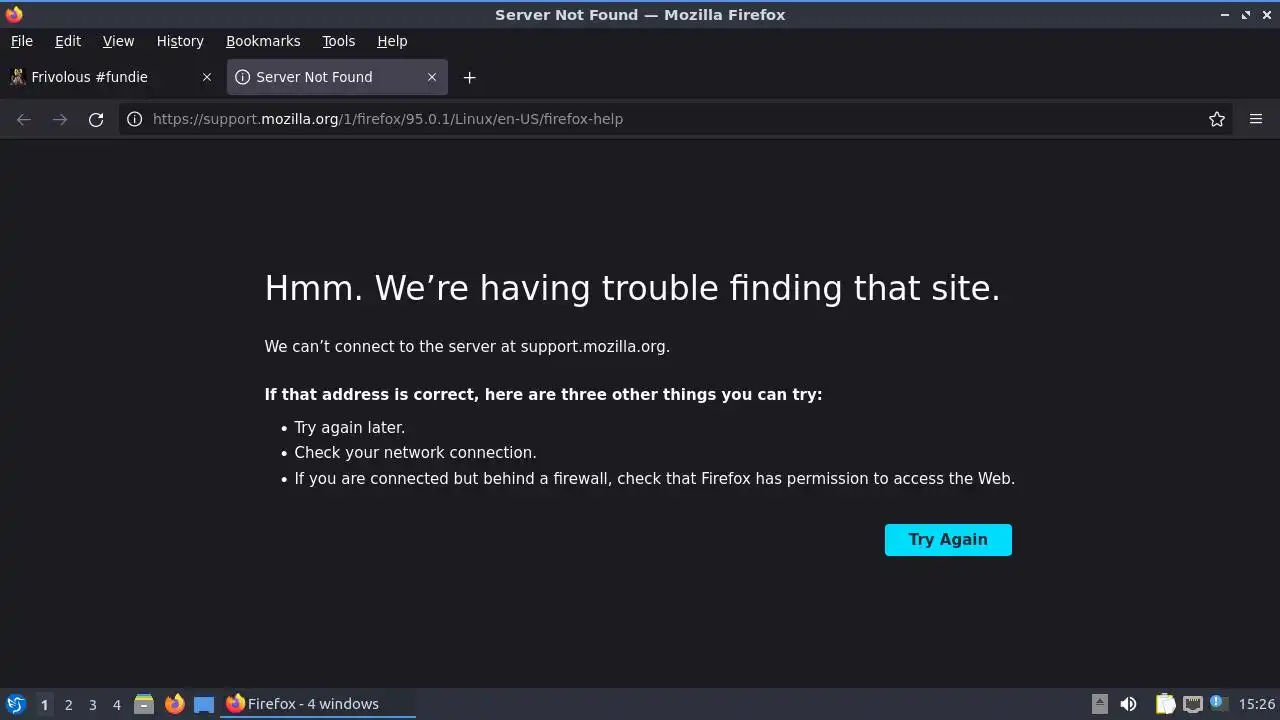Screen dimensions: 1280x720
Task: Switch to virtual desktop 1
Action: coord(44,704)
